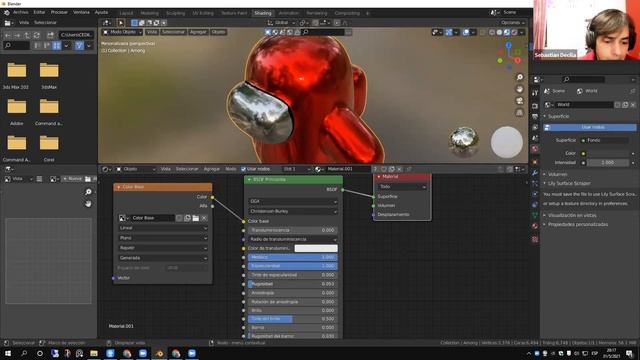Image resolution: width=640 pixels, height=360 pixels.
Task: Go back in the file browser
Action: coord(8,35)
